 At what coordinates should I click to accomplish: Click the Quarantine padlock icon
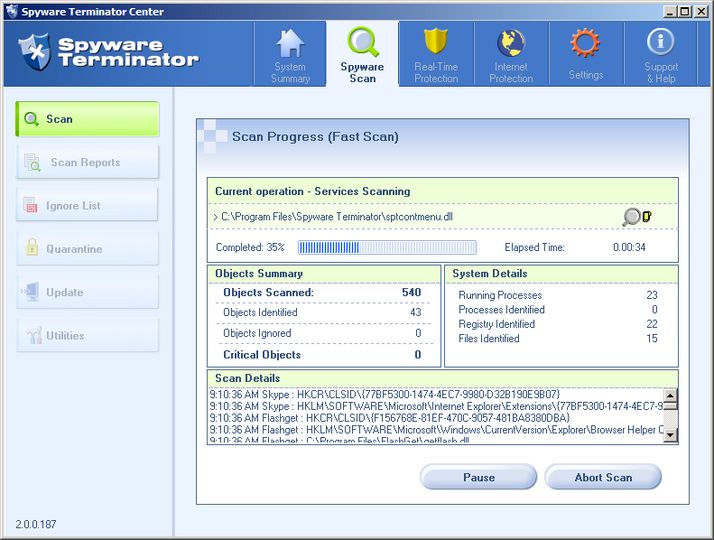coord(32,247)
